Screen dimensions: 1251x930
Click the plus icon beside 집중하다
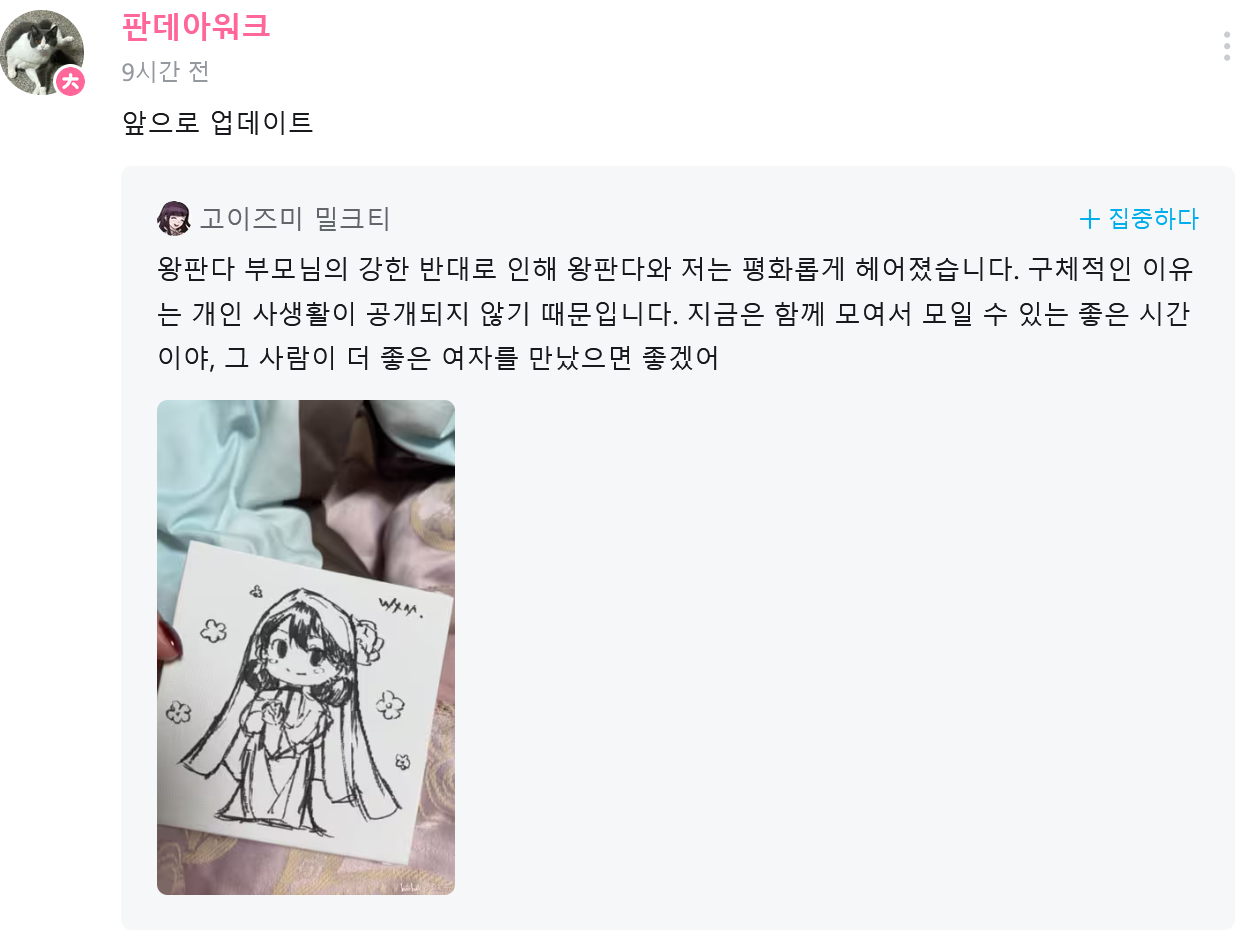(x=1089, y=219)
